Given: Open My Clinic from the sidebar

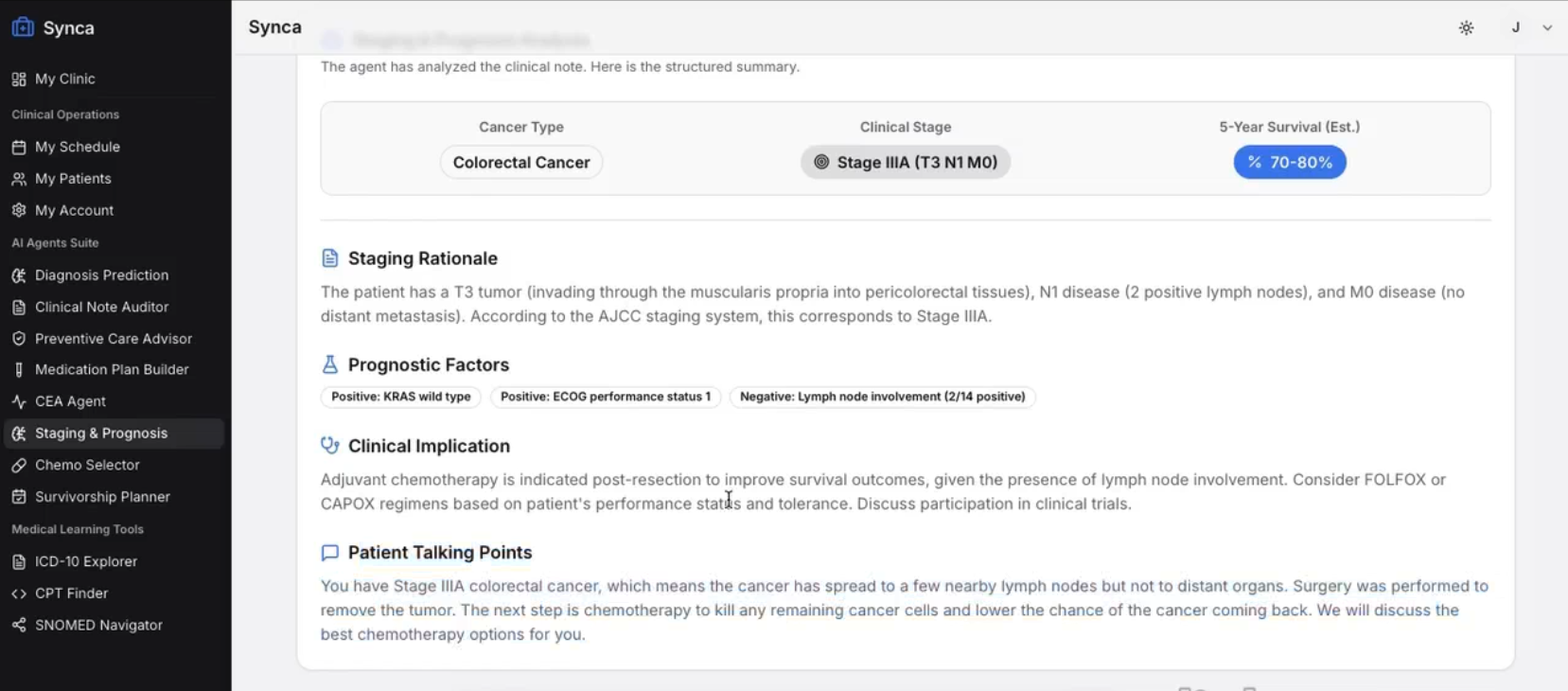Looking at the screenshot, I should tap(115, 79).
